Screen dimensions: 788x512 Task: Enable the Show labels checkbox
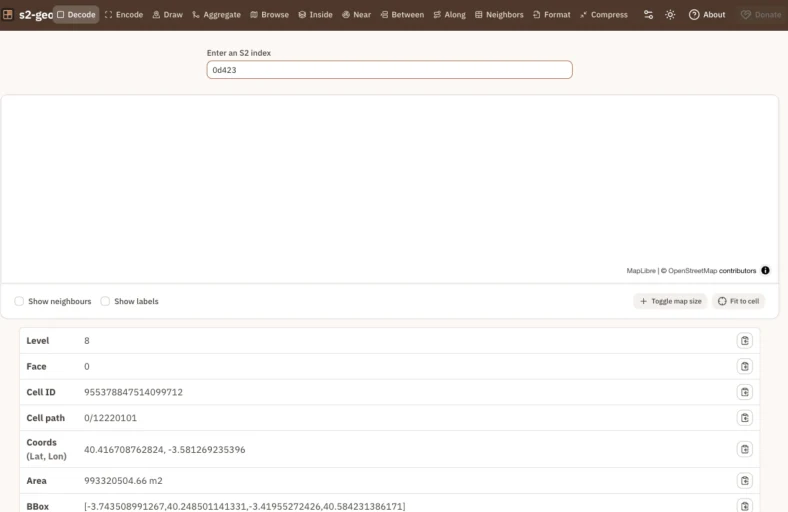pyautogui.click(x=105, y=301)
